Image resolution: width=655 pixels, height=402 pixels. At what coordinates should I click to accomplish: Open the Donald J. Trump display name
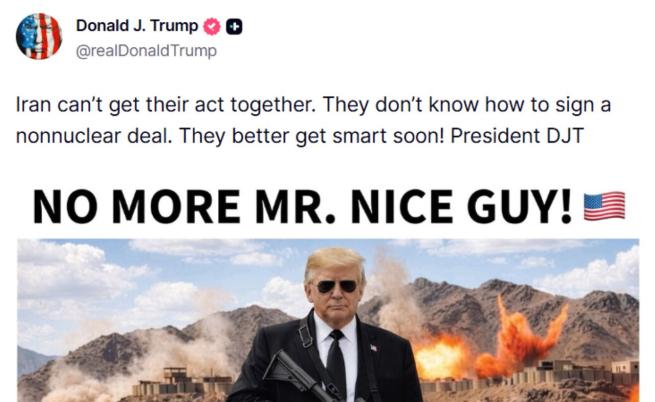pyautogui.click(x=137, y=26)
